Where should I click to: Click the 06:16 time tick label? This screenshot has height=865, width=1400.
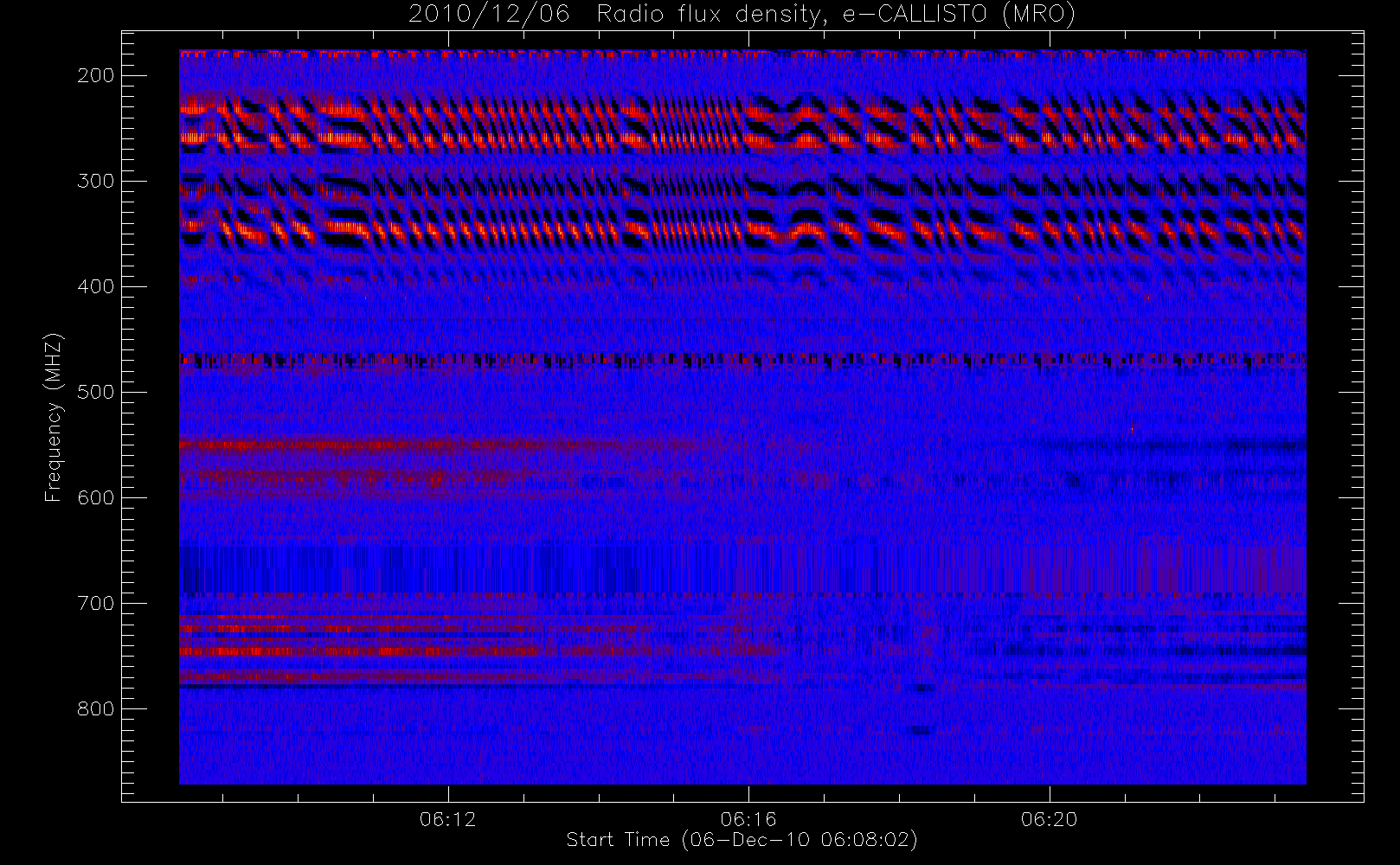coord(748,819)
